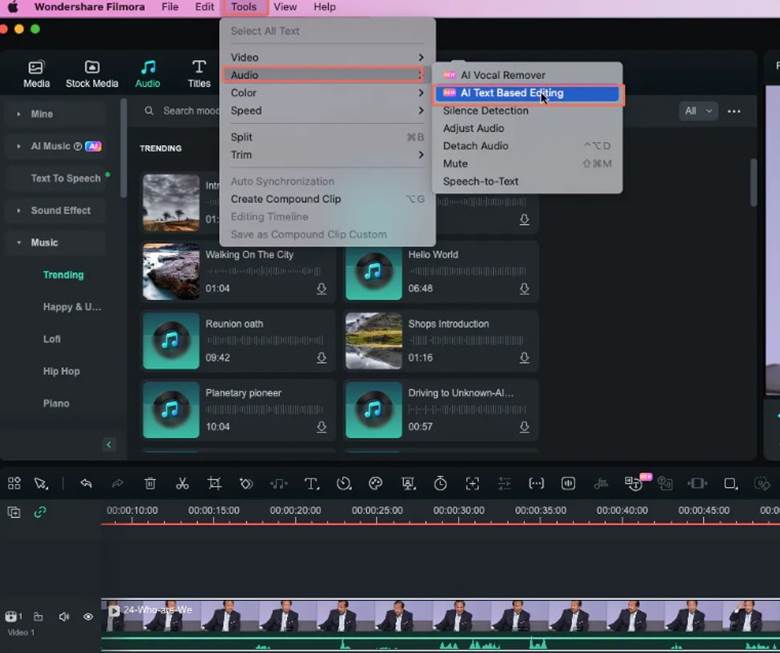Select the Trending music category
This screenshot has height=653, width=780.
click(63, 275)
